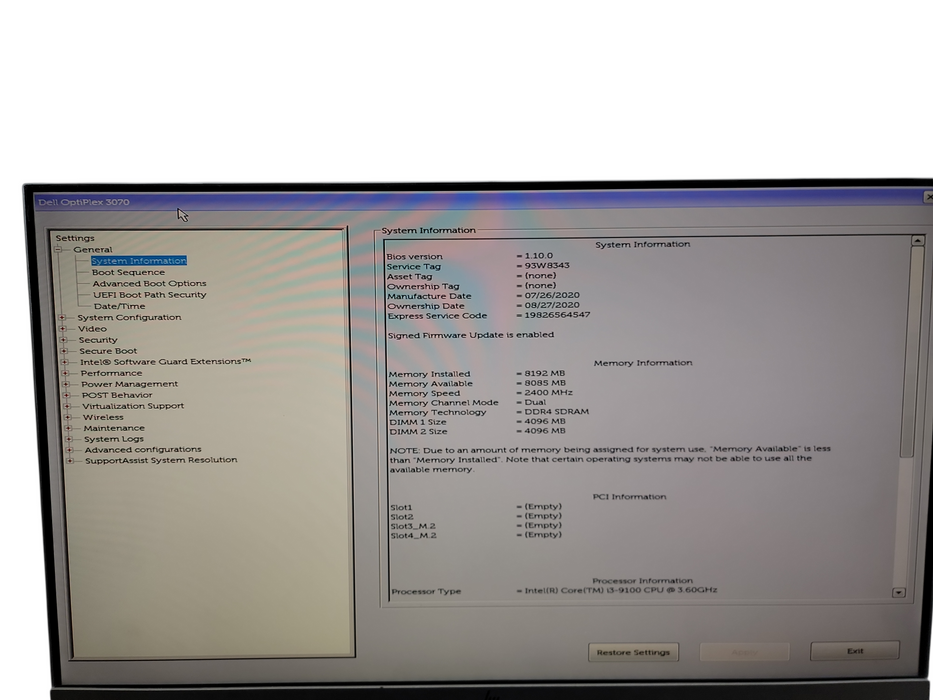Click the Memory Channel Mode Dual value

click(535, 402)
